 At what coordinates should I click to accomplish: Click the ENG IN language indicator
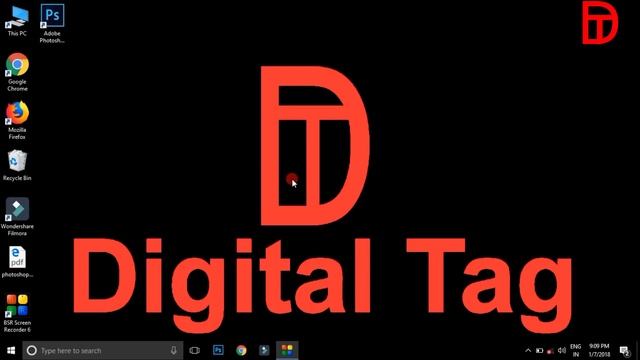(x=576, y=351)
